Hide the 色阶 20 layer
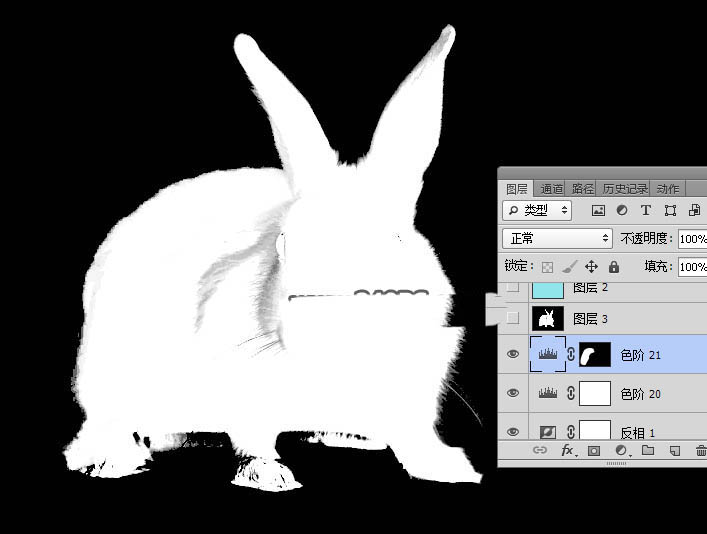Image resolution: width=707 pixels, height=534 pixels. click(x=513, y=393)
